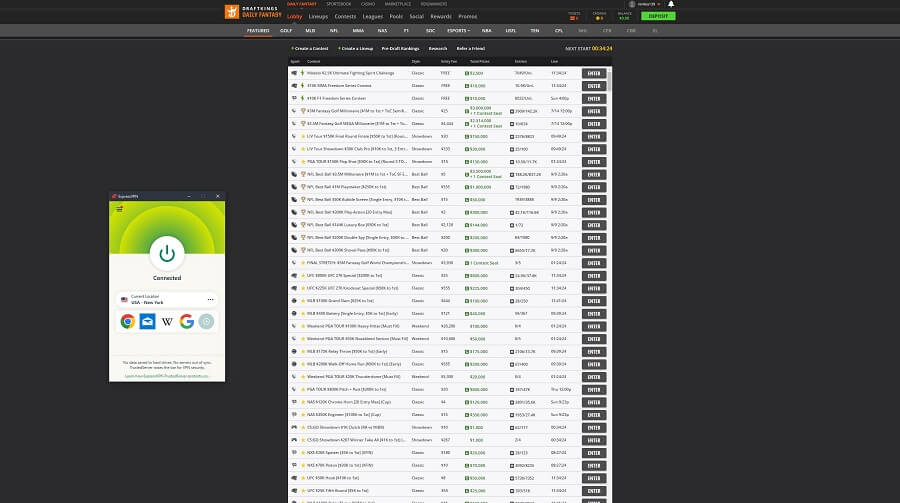Viewport: 900px width, 503px height.
Task: Enter the NAS $70K Piston contest
Action: [x=593, y=466]
